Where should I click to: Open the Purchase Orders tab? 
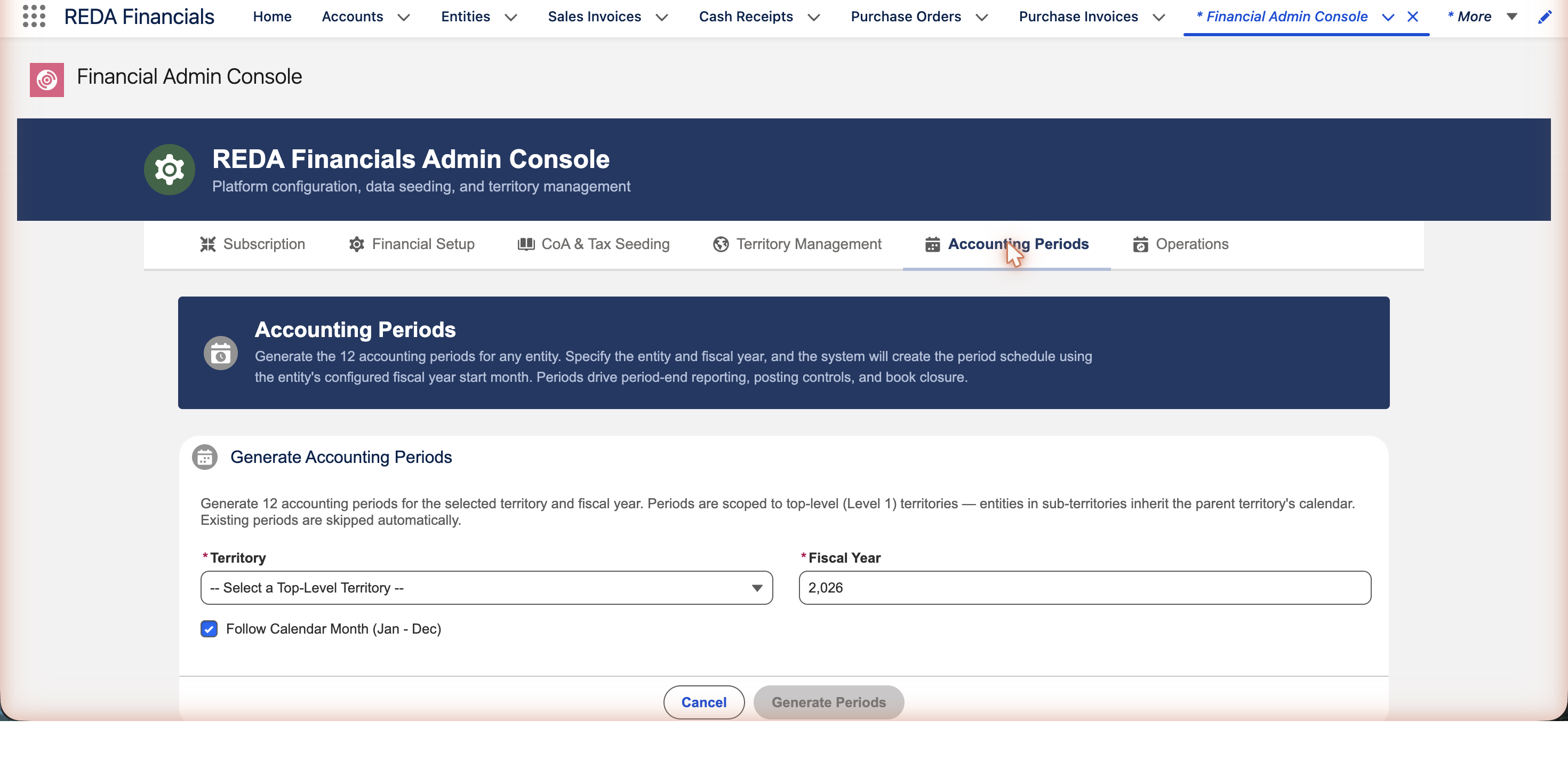[906, 17]
